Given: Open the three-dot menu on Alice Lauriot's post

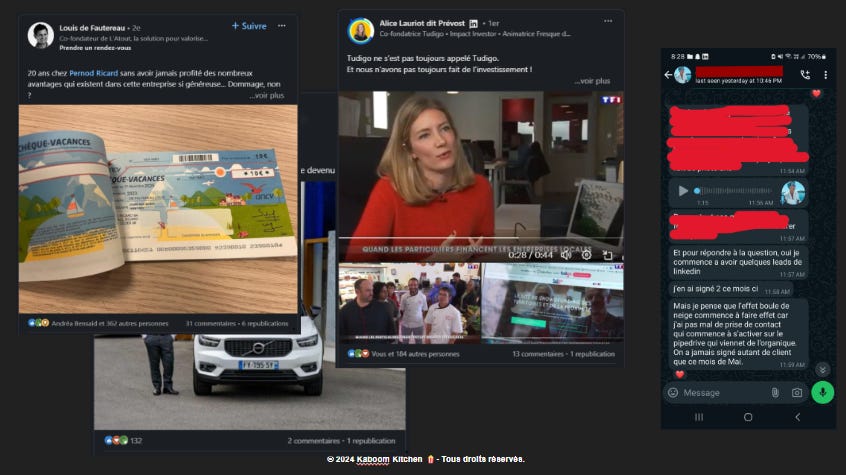Looking at the screenshot, I should click(x=608, y=21).
